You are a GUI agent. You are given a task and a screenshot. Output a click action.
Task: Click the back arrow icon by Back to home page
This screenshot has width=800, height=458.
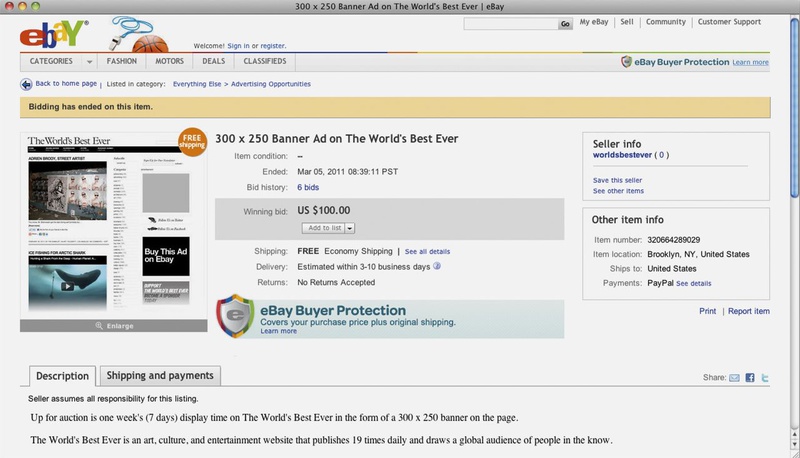(26, 84)
